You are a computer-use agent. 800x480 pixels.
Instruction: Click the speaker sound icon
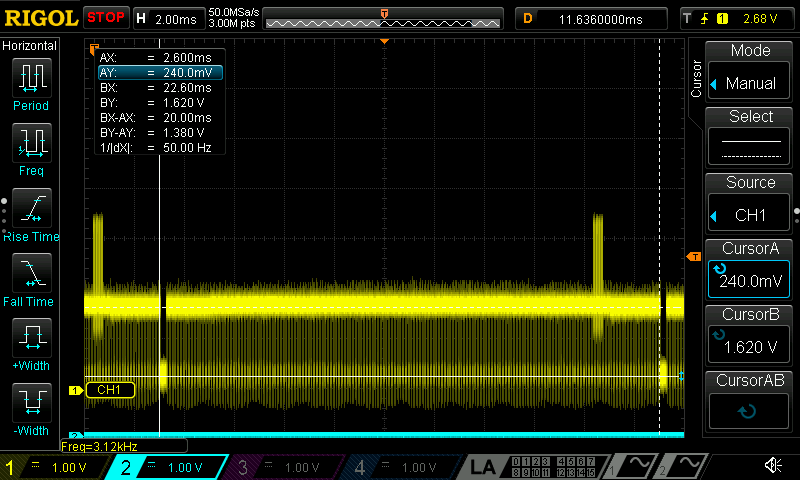pyautogui.click(x=773, y=466)
